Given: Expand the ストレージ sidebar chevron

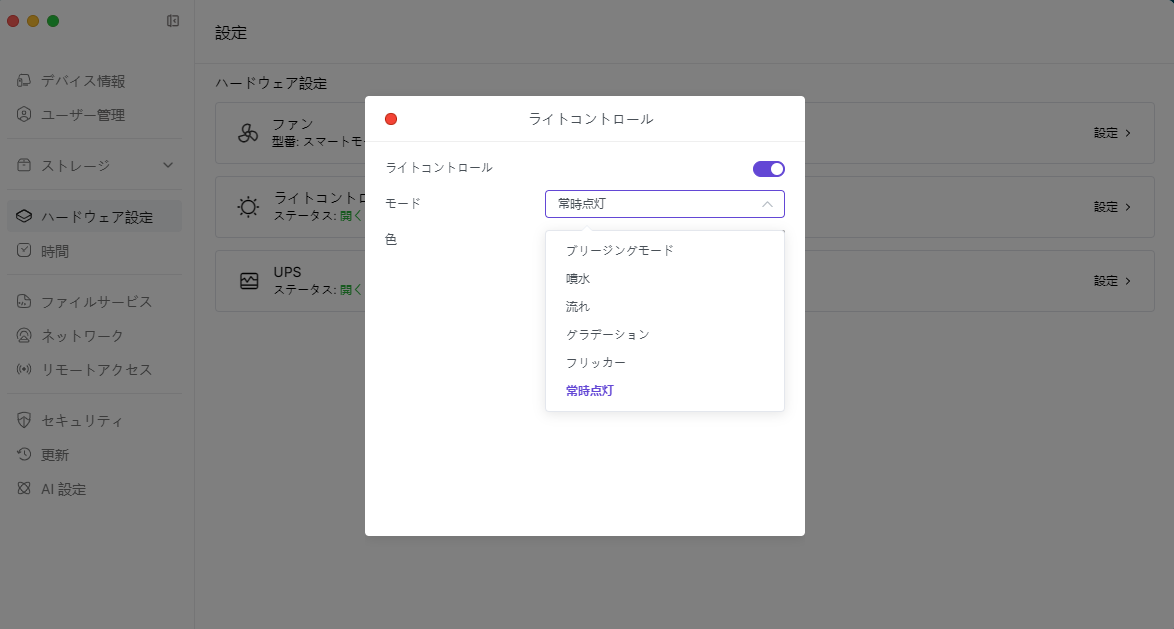Looking at the screenshot, I should 168,166.
